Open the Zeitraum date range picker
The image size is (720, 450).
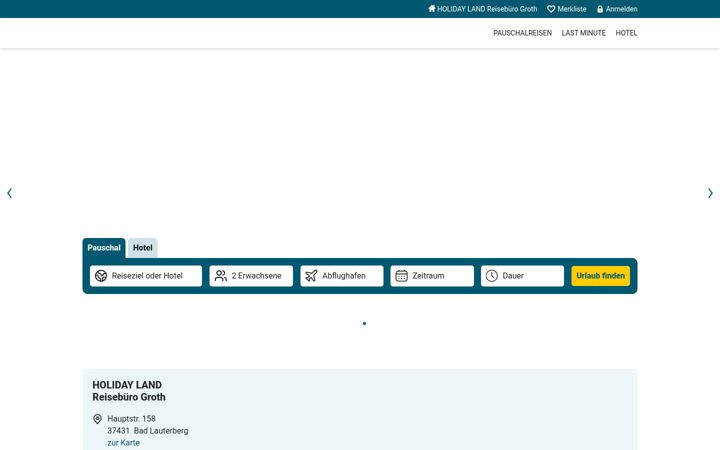pos(432,276)
